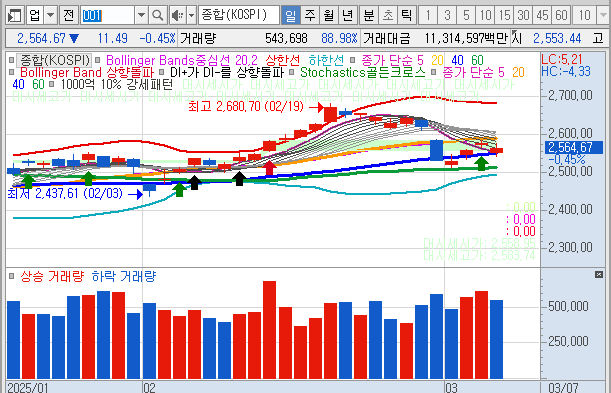Toggle Bollinger Band 상향돌파 signal checkbox
This screenshot has width=611, height=393.
tap(12, 72)
